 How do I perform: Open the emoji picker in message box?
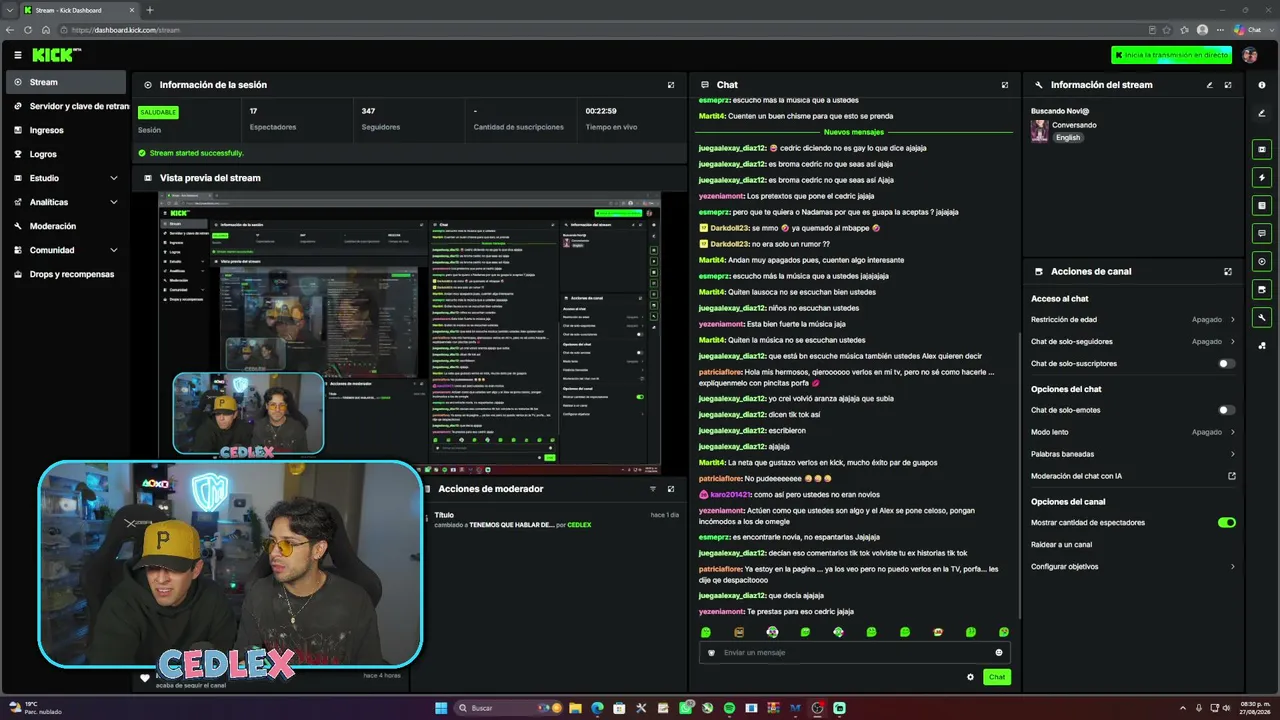pos(999,653)
